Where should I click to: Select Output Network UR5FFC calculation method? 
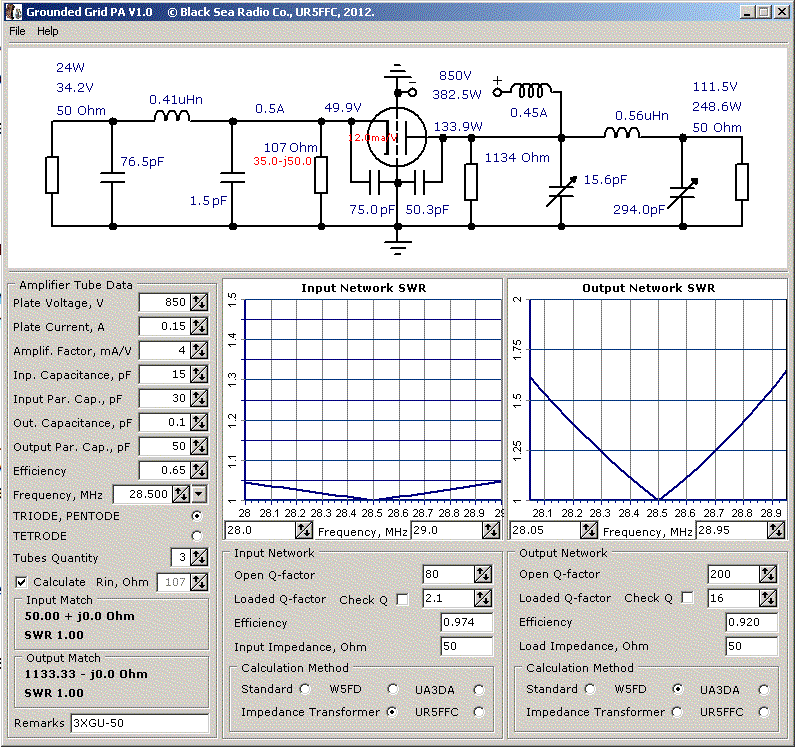click(764, 712)
